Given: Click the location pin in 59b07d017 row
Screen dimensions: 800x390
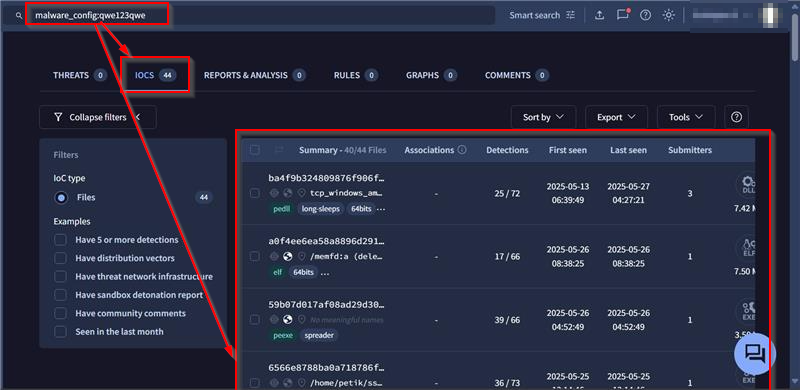Looking at the screenshot, I should [302, 320].
